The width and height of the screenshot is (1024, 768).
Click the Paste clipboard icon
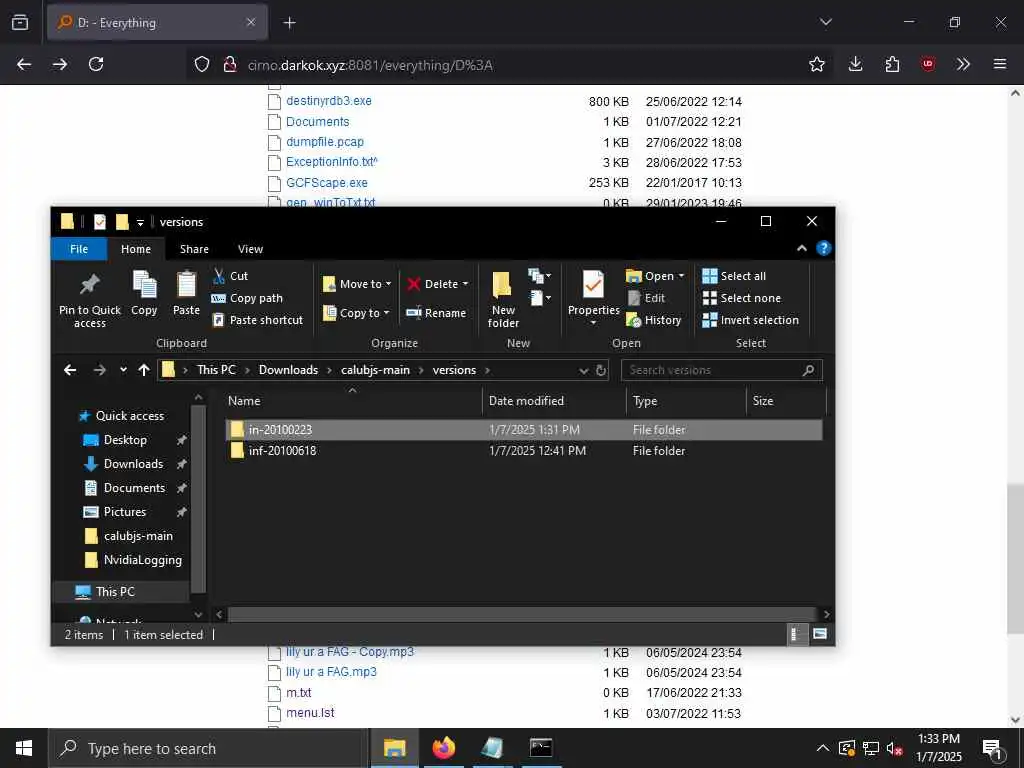click(x=186, y=285)
